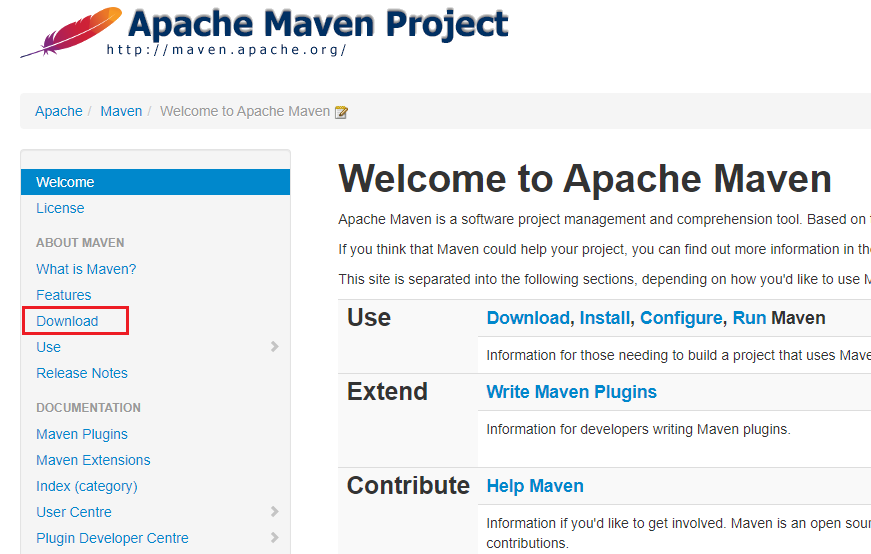The height and width of the screenshot is (554, 871).
Task: Click the 'Welcome to Apache Maven' breadcrumb text
Action: point(245,111)
